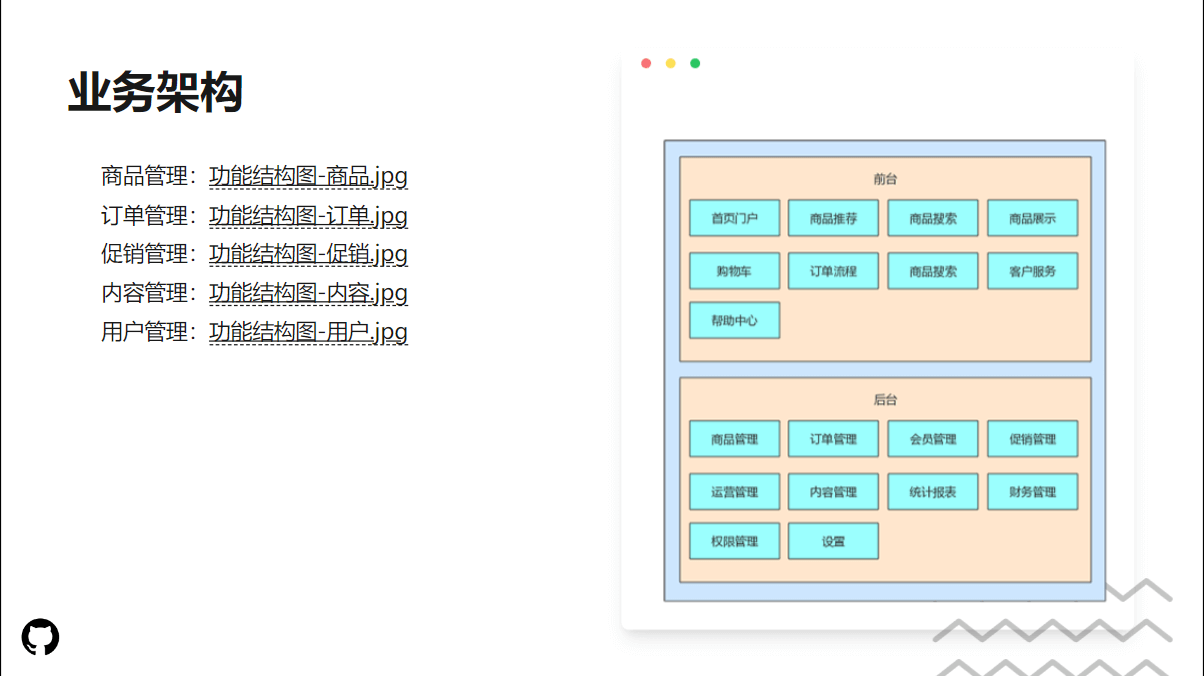The image size is (1204, 676).
Task: Click the 购物车 box in diagram
Action: click(x=734, y=271)
